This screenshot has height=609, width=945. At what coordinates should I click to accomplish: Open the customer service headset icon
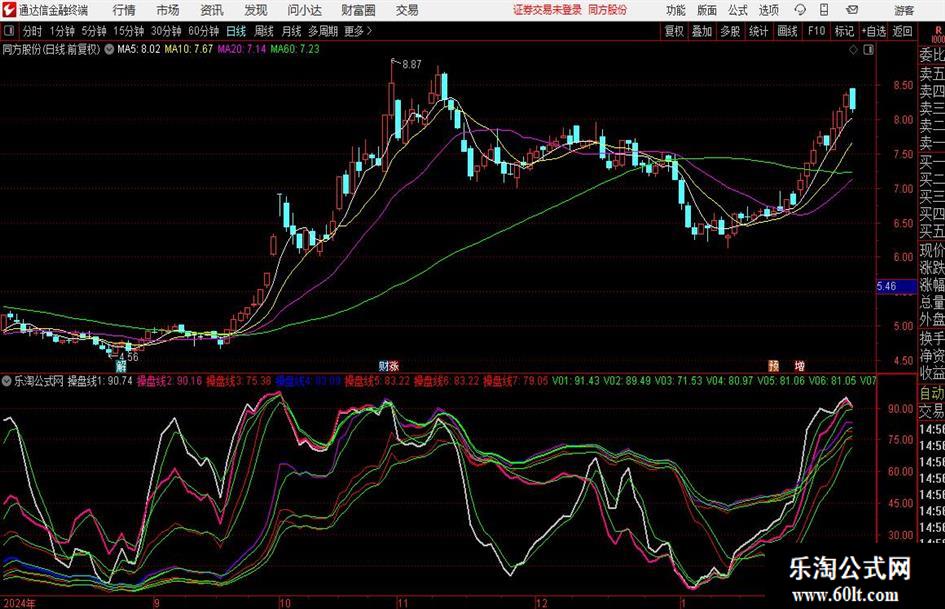point(800,10)
